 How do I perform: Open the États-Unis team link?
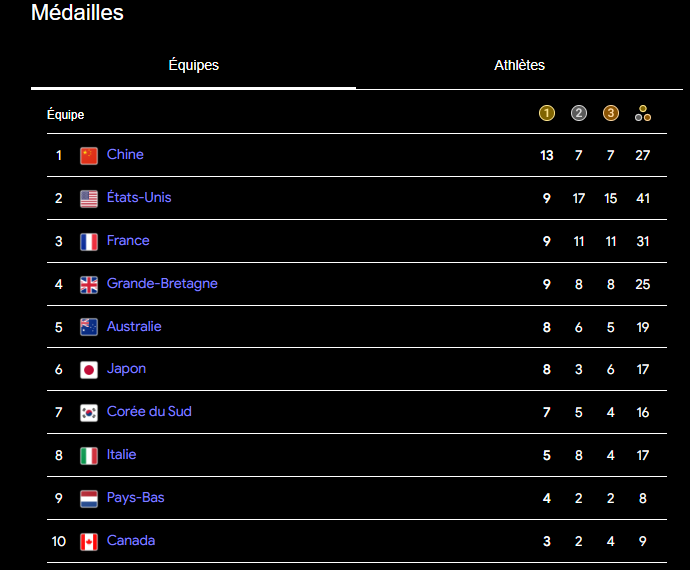(x=139, y=198)
